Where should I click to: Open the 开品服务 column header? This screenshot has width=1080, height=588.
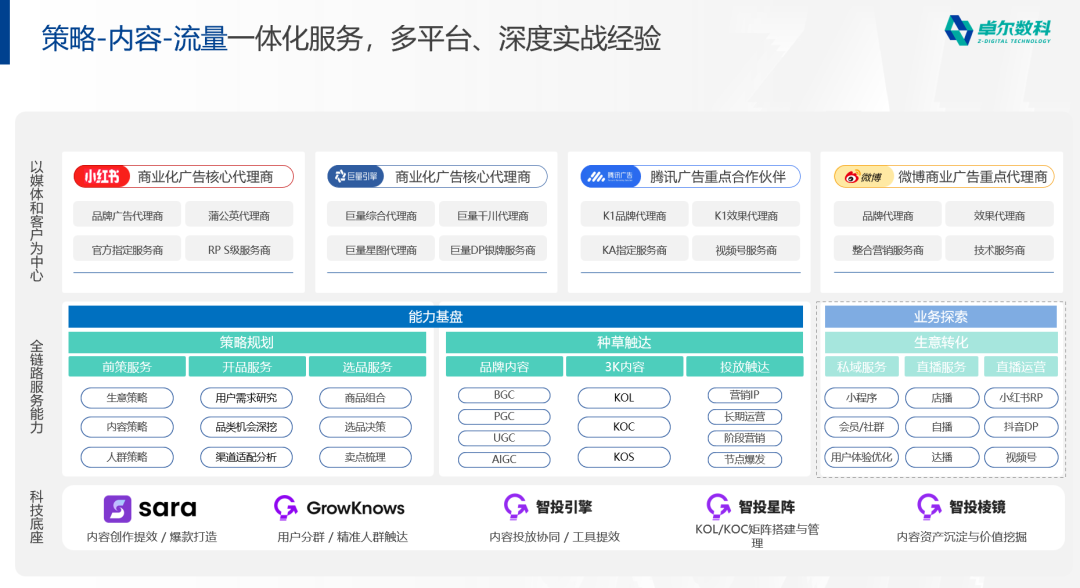(x=247, y=367)
